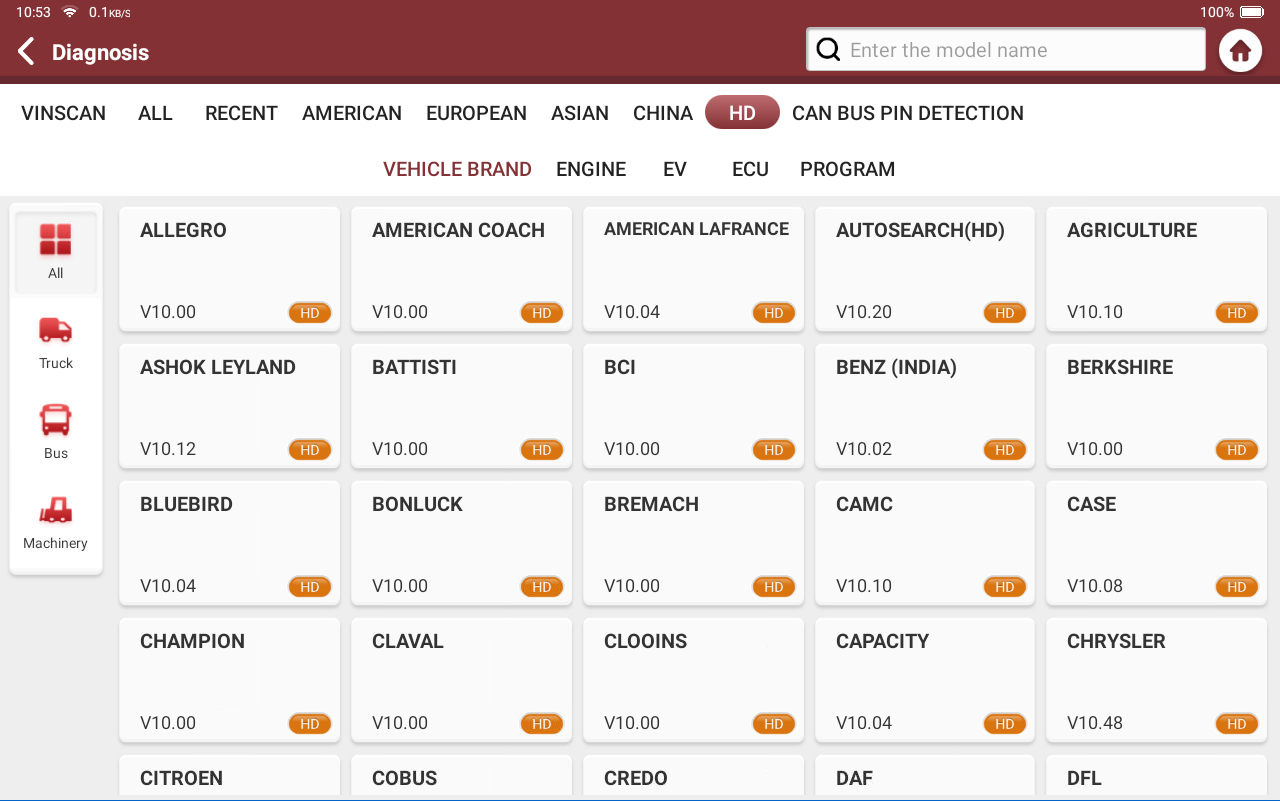Open the CAPACITY brand card

click(925, 680)
